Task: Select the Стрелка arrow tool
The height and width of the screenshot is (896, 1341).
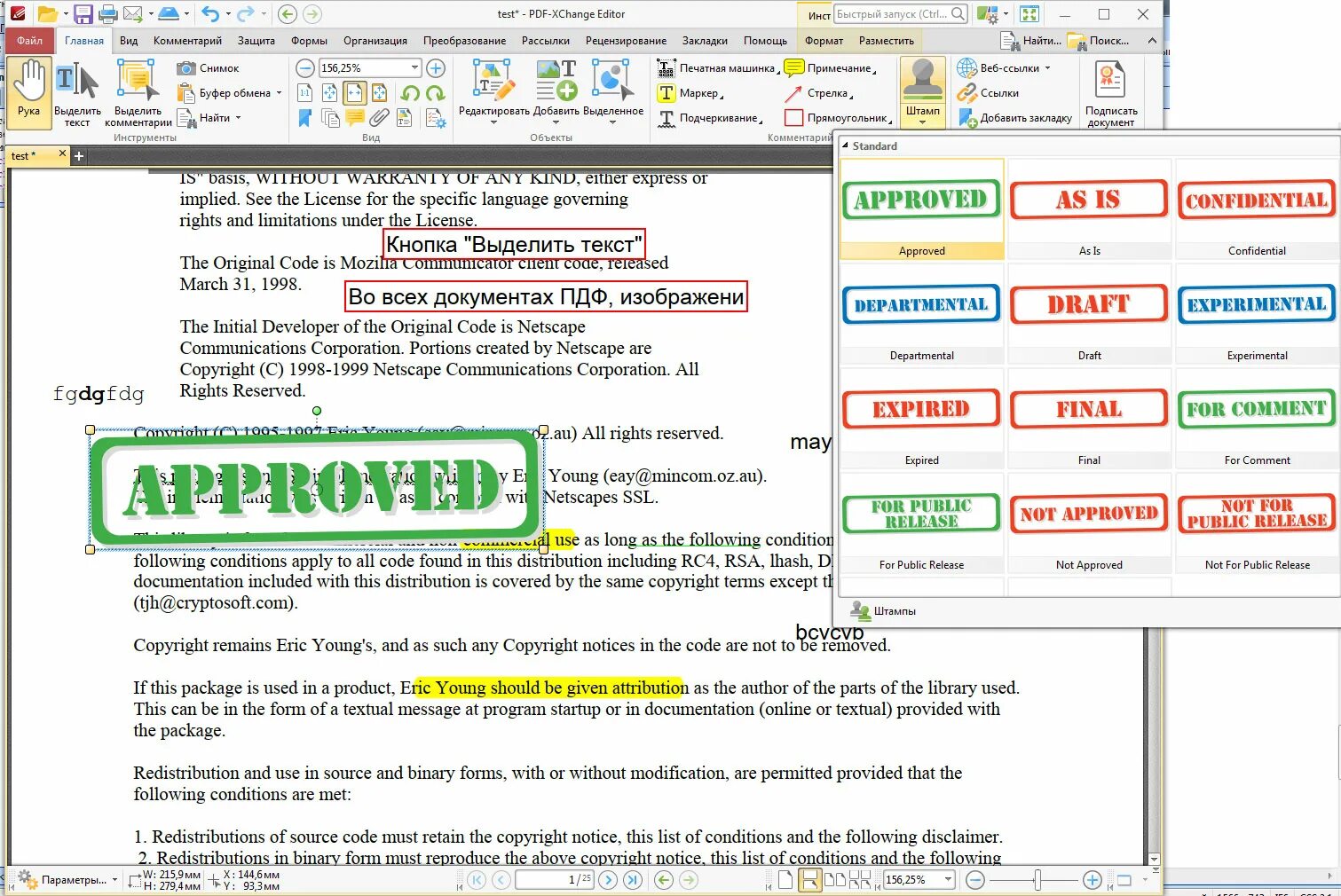Action: pos(818,93)
